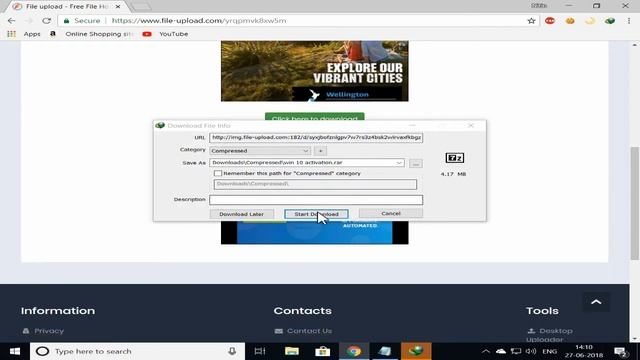Screen dimensions: 640x360
Task: Click the microphone icon in search box
Action: tap(232, 351)
